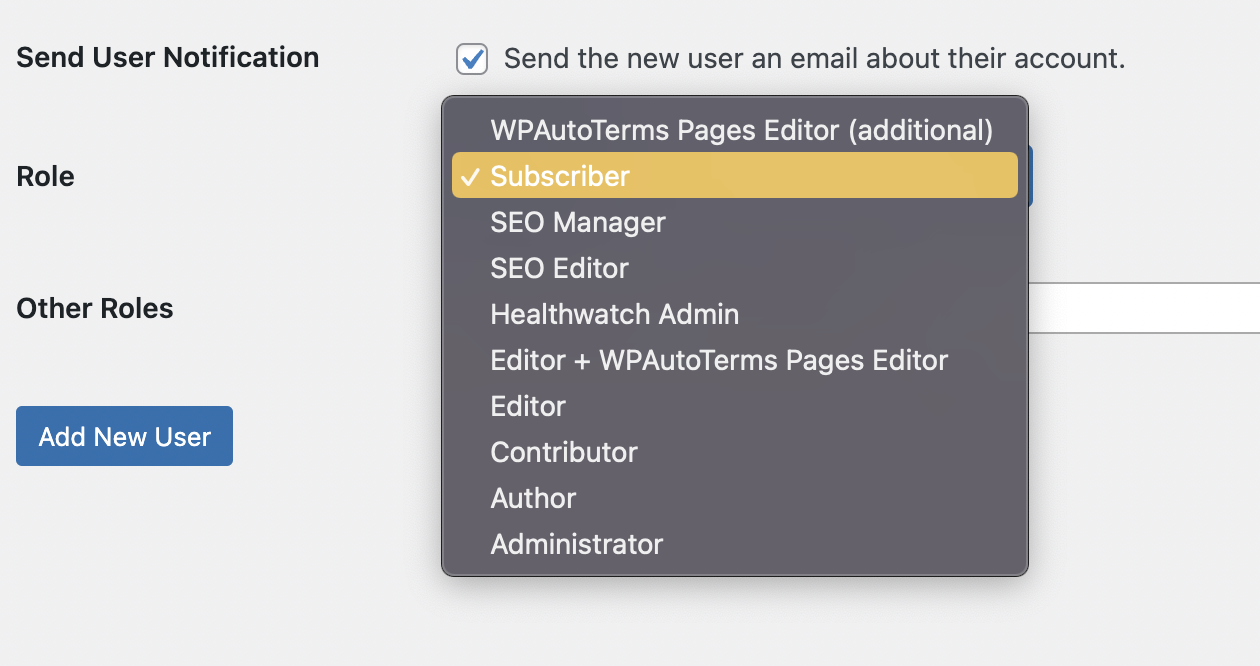
Task: Choose the plain Editor role
Action: 528,406
